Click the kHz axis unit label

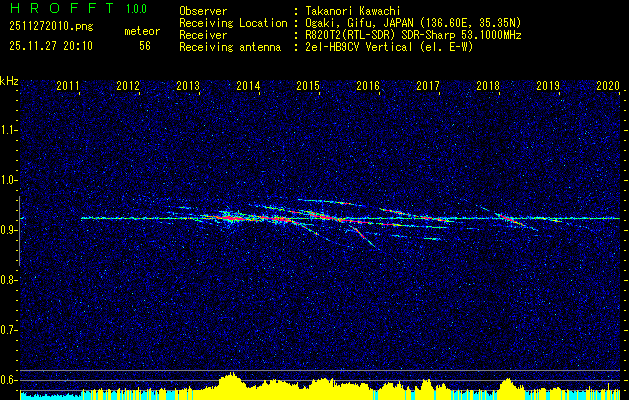(x=9, y=81)
